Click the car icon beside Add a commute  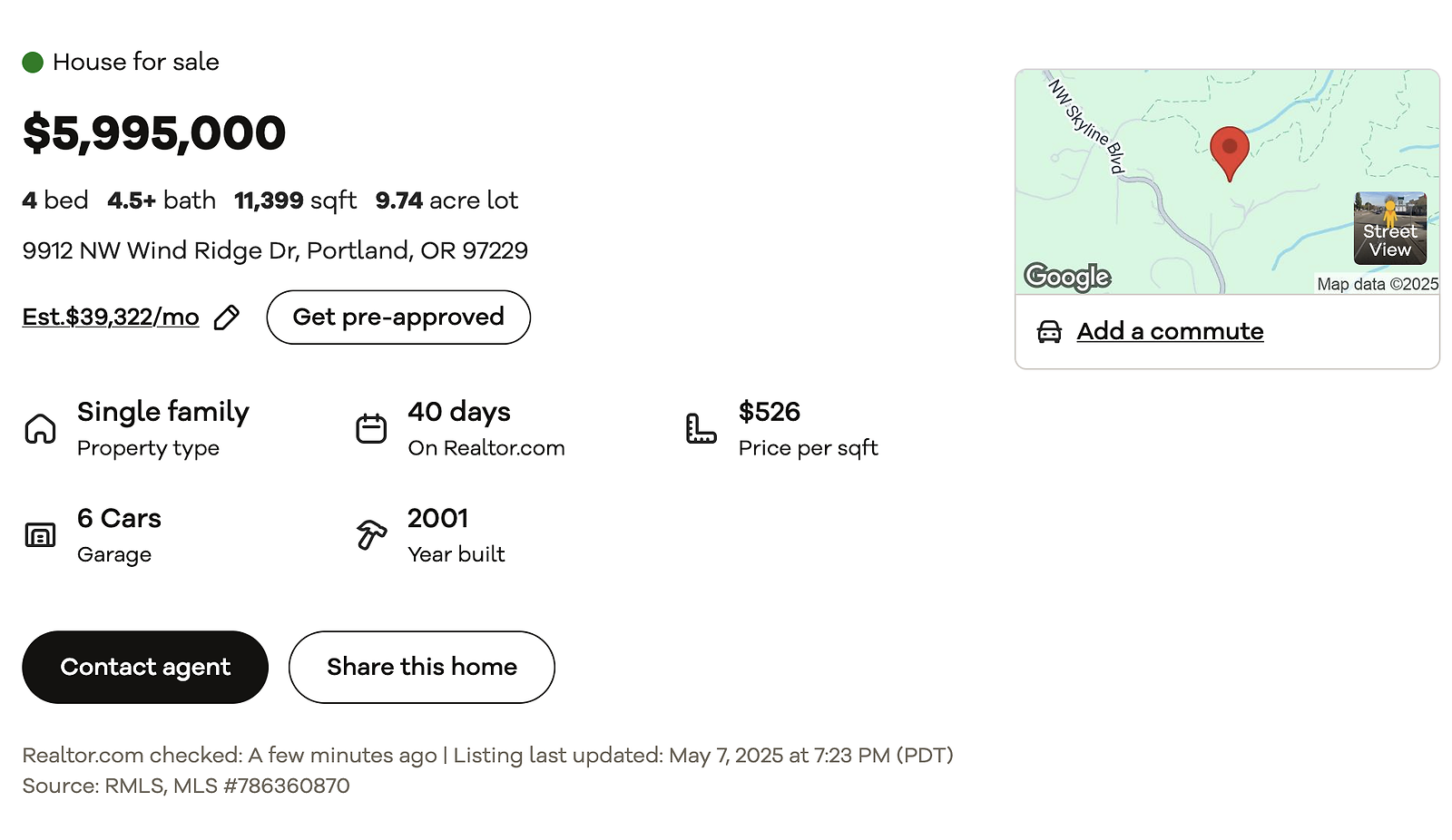pos(1049,332)
